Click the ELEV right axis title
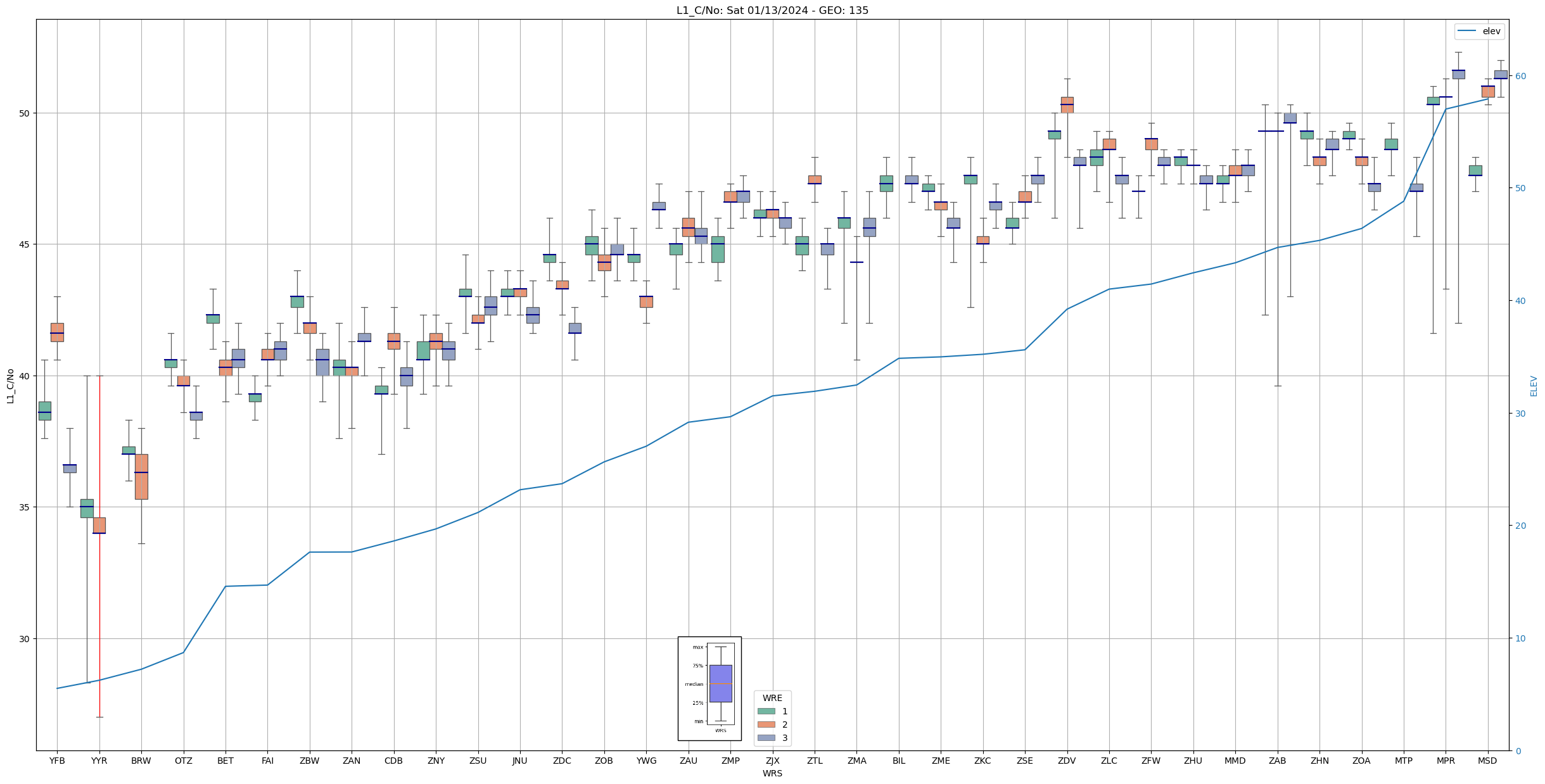 1534,386
